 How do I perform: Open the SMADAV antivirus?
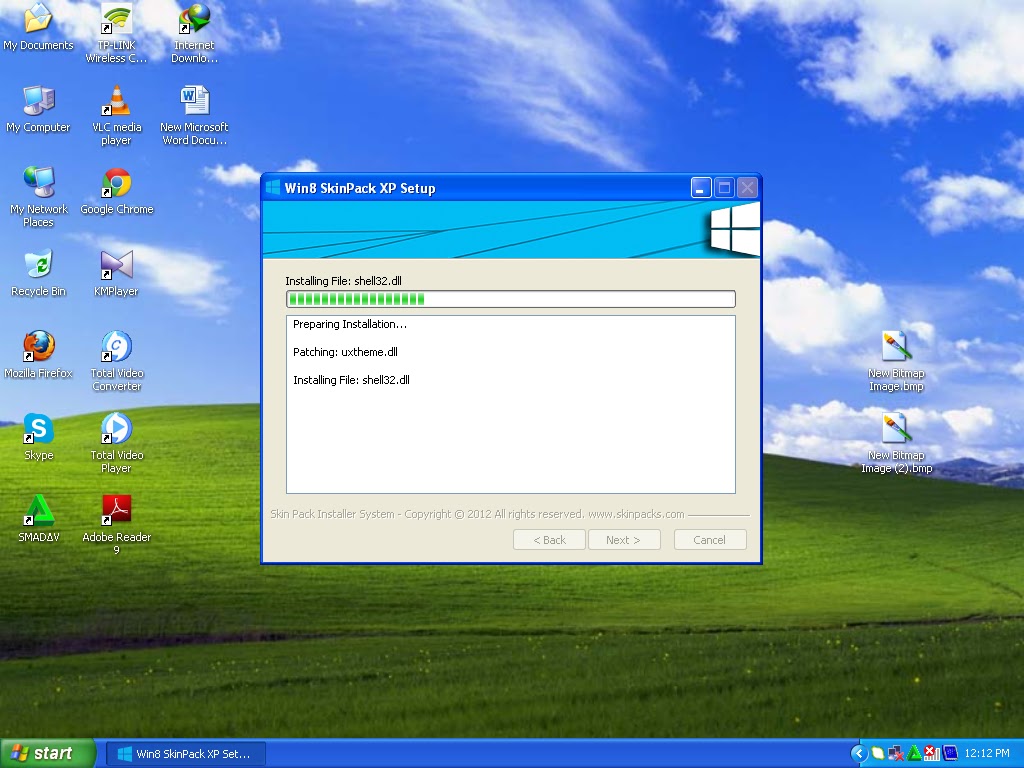coord(39,510)
